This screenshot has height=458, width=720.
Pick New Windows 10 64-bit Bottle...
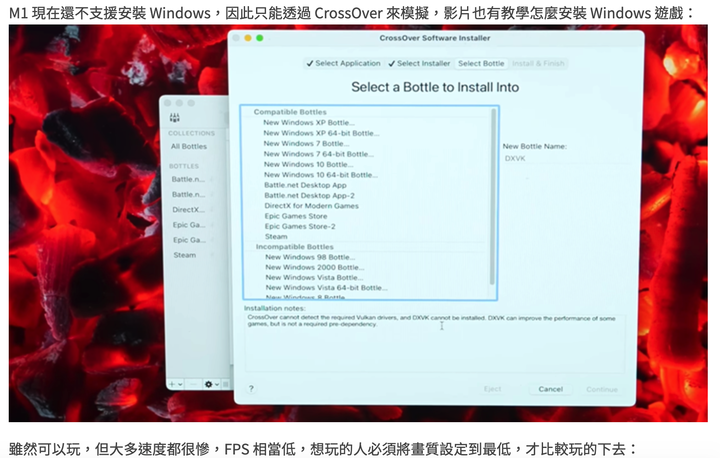pos(321,175)
